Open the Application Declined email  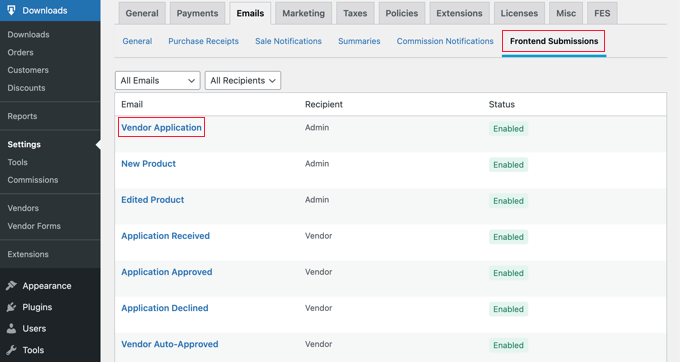[x=165, y=308]
